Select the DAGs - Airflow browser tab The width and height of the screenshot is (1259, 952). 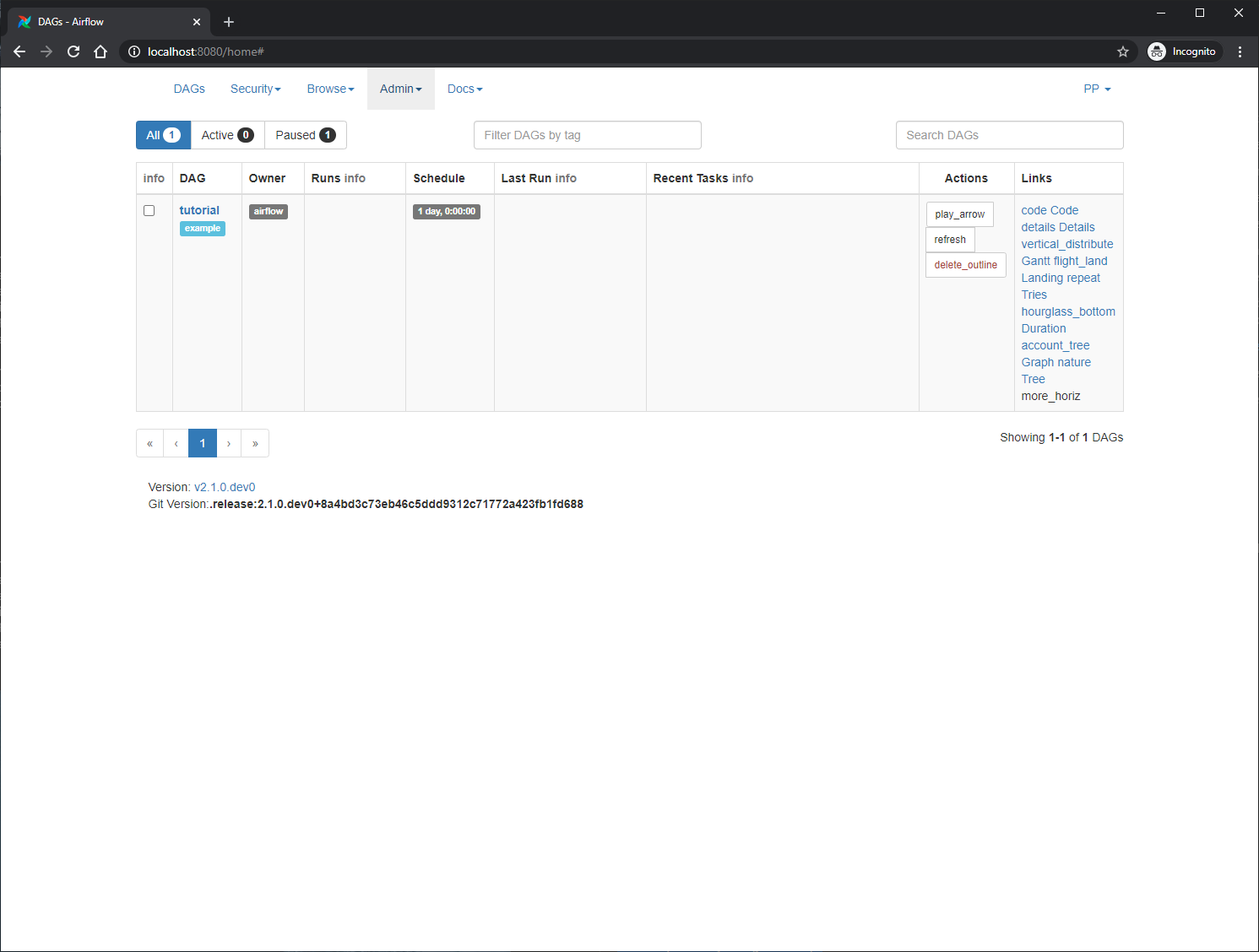(109, 22)
